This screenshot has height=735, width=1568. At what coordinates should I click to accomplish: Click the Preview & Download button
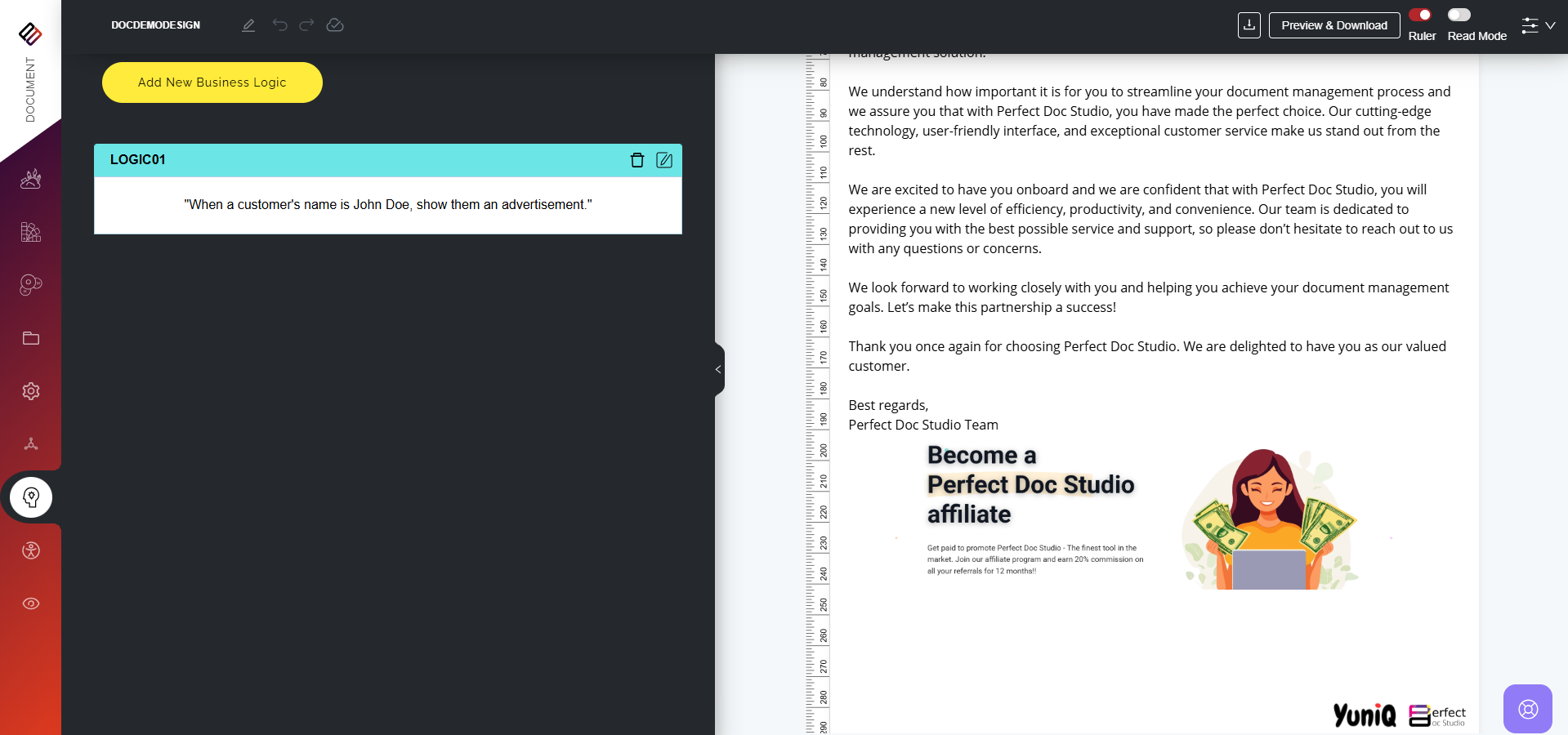pos(1333,25)
